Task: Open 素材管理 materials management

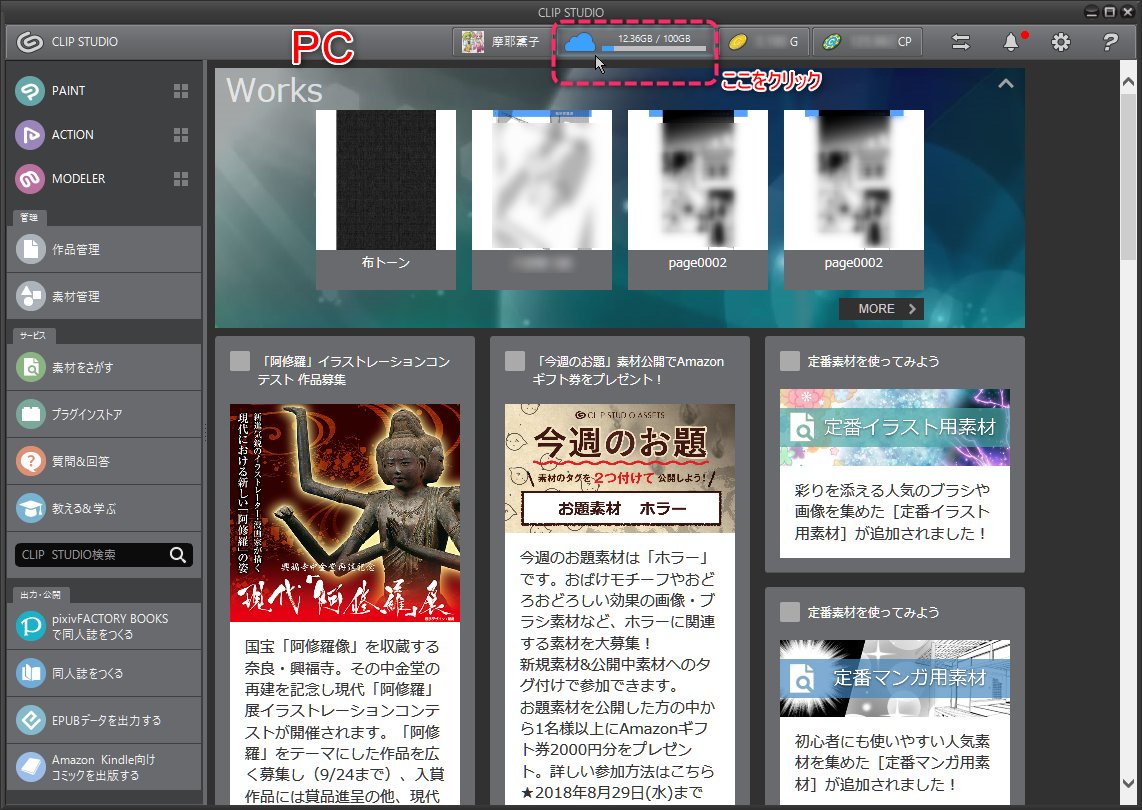Action: (104, 296)
